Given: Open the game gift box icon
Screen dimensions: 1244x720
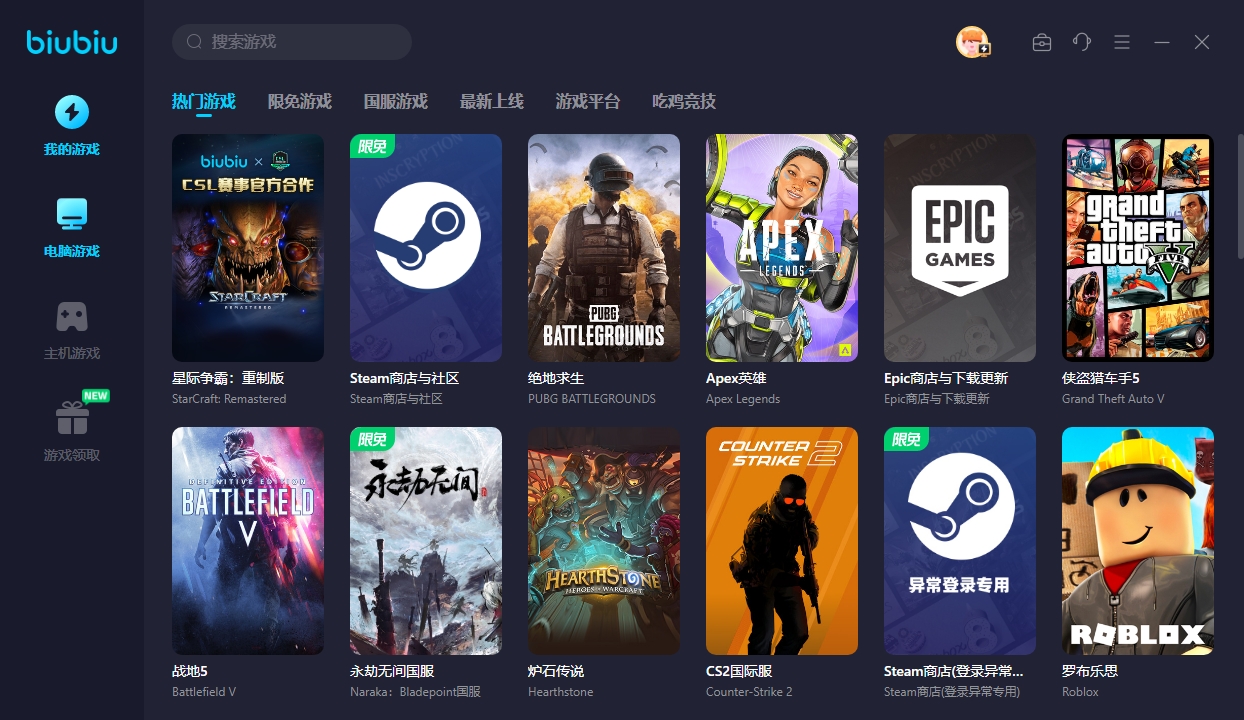Looking at the screenshot, I should point(72,417).
